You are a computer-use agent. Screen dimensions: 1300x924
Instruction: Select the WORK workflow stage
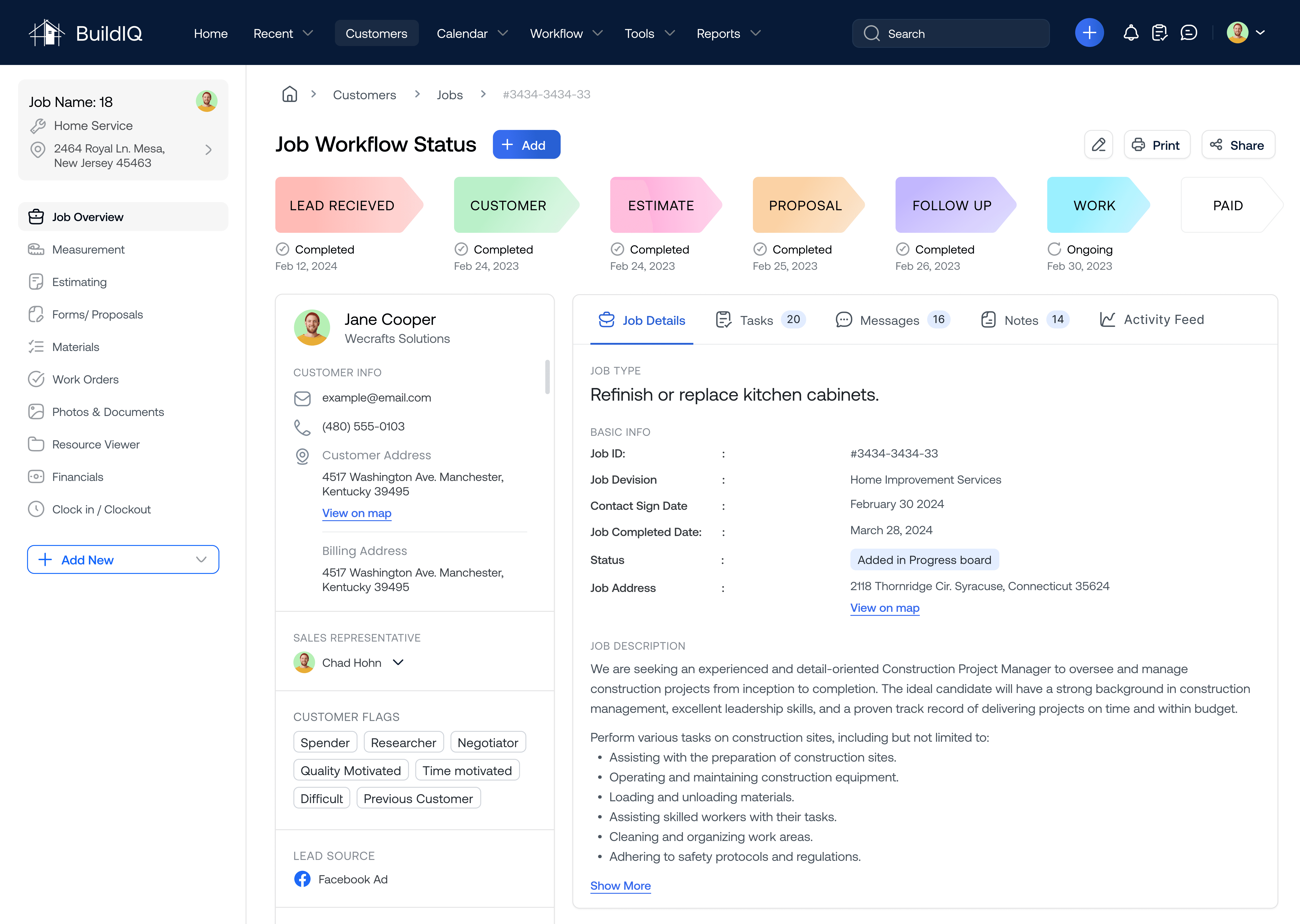tap(1093, 206)
